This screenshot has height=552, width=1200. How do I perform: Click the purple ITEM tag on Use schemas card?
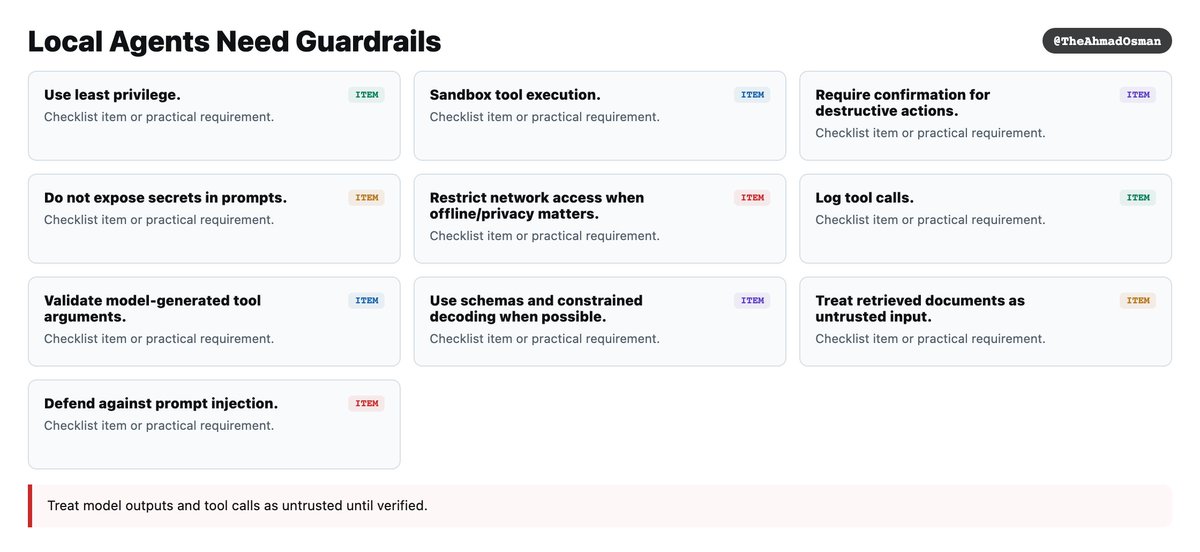click(x=752, y=301)
